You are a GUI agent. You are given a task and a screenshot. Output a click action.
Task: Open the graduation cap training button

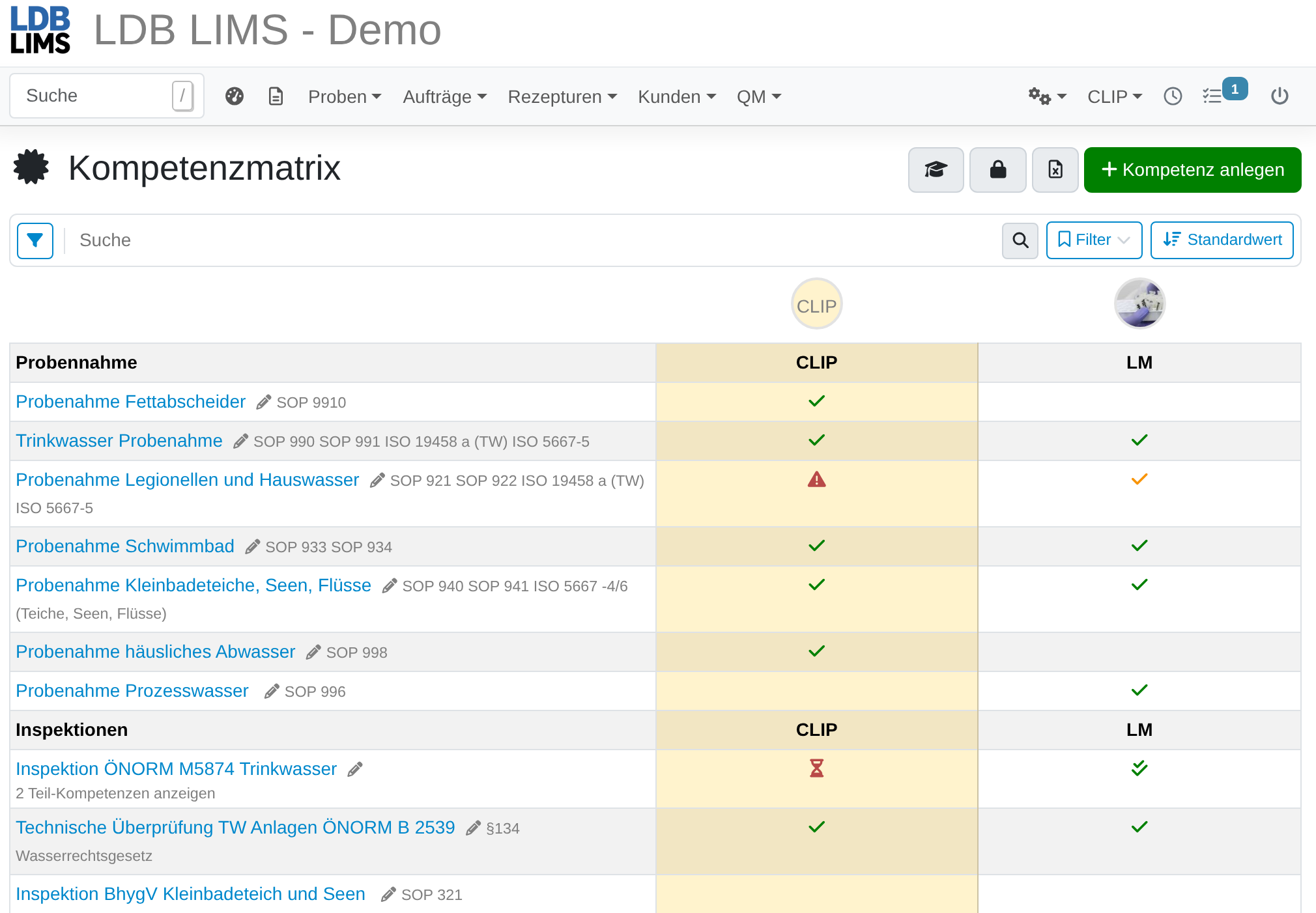tap(936, 170)
